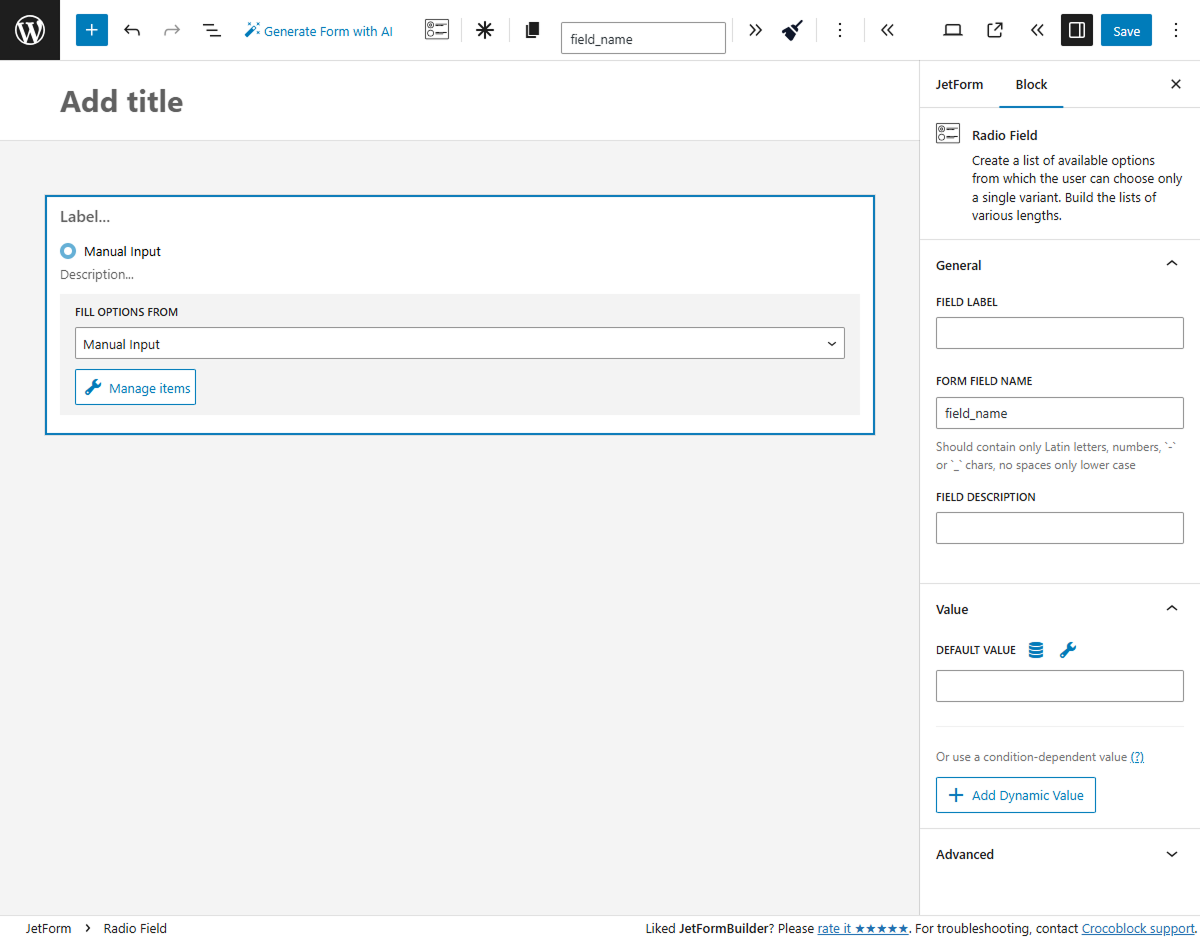
Task: Select the Manual Input radio button
Action: coord(67,251)
